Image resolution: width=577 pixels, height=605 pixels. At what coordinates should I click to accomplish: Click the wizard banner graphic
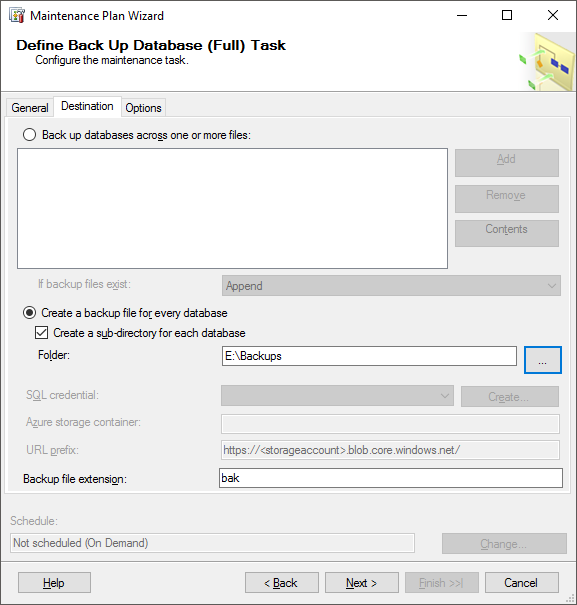click(547, 62)
